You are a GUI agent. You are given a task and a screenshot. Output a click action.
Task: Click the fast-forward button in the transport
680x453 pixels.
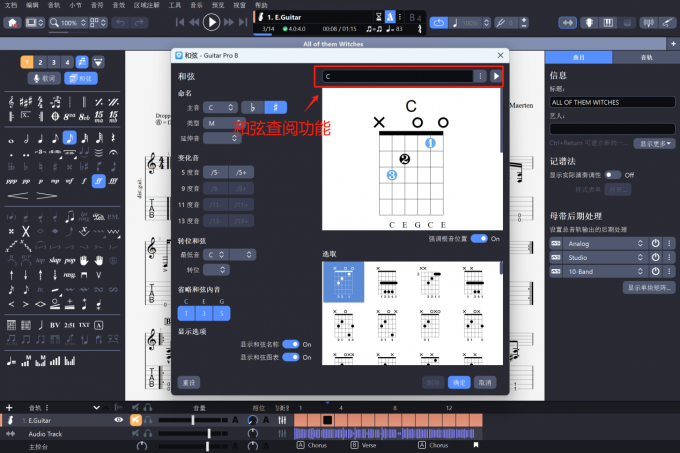point(229,22)
